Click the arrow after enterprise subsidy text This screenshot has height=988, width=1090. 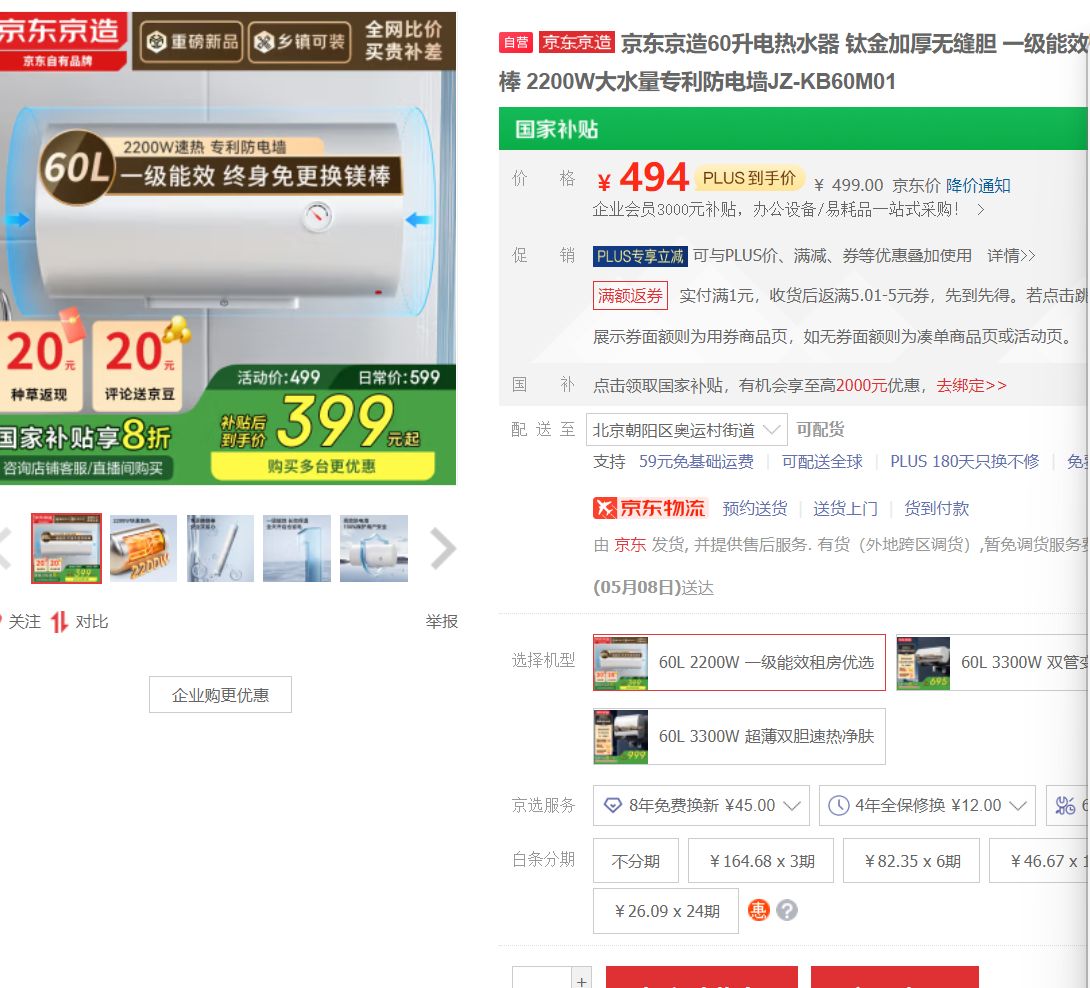[x=981, y=209]
